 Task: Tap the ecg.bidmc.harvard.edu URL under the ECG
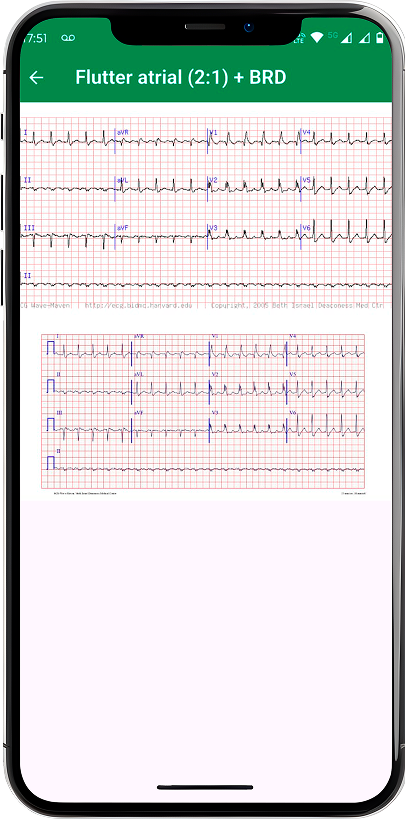(x=143, y=305)
